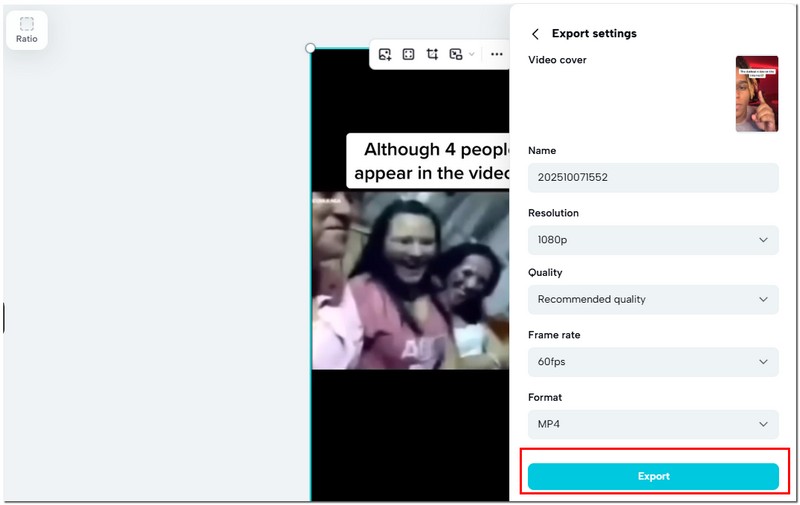Image resolution: width=800 pixels, height=505 pixels.
Task: Click the canvas corner resize handle
Action: point(310,48)
